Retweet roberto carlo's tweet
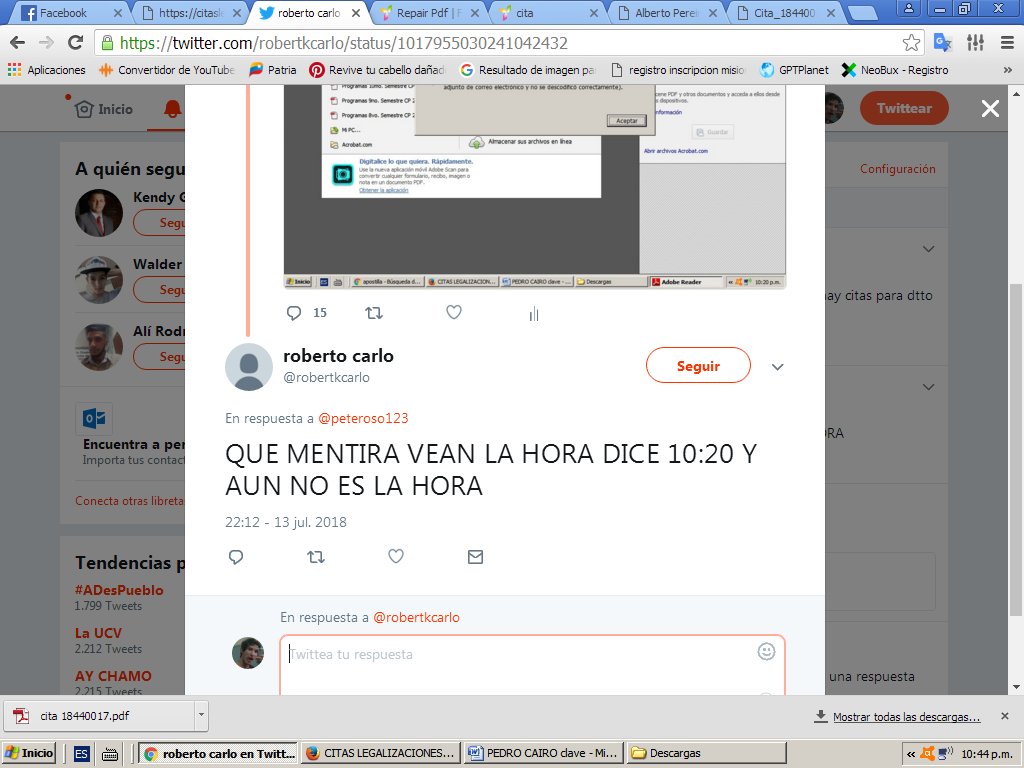This screenshot has width=1024, height=768. point(316,557)
